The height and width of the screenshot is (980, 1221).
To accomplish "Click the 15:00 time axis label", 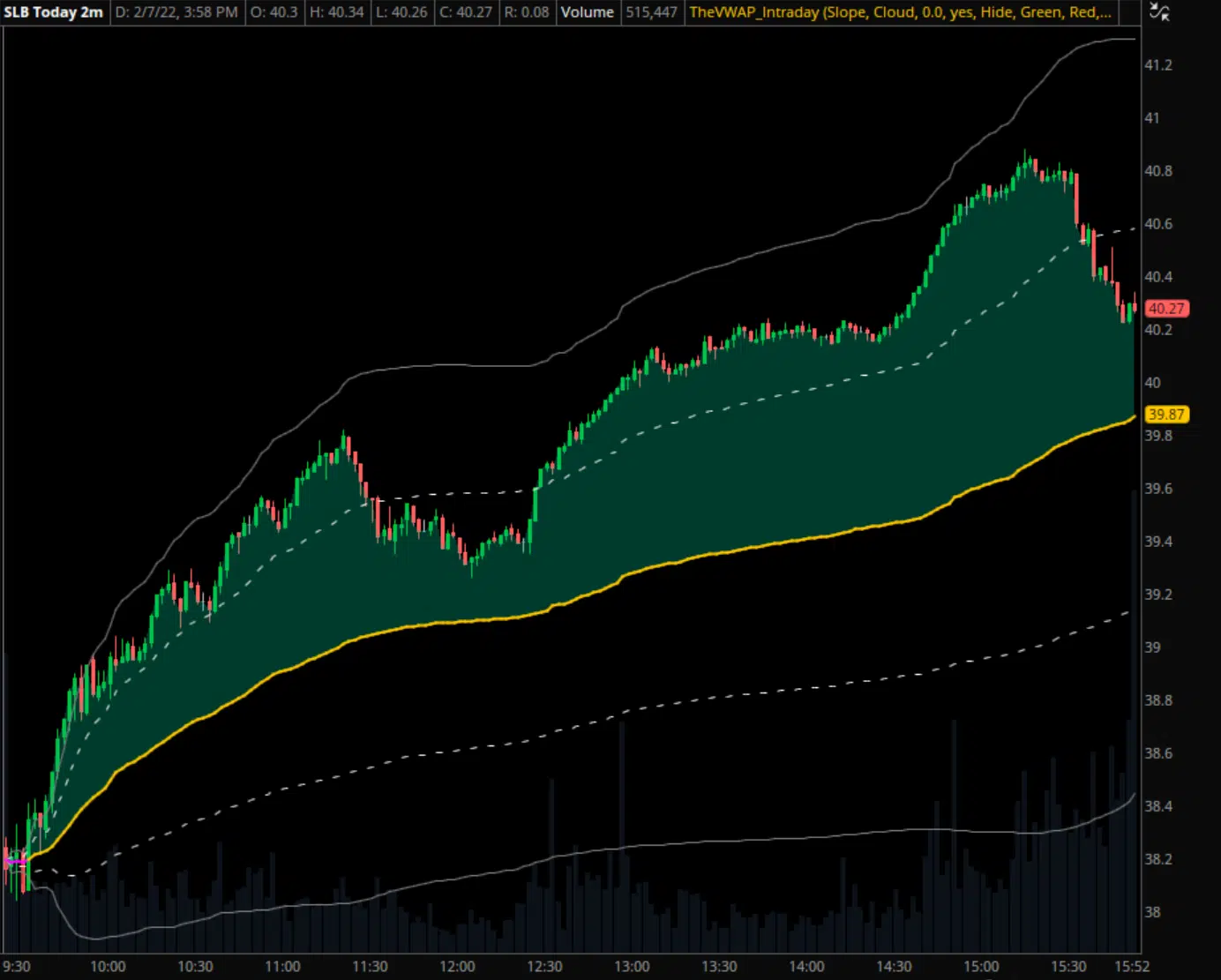I will pos(981,967).
